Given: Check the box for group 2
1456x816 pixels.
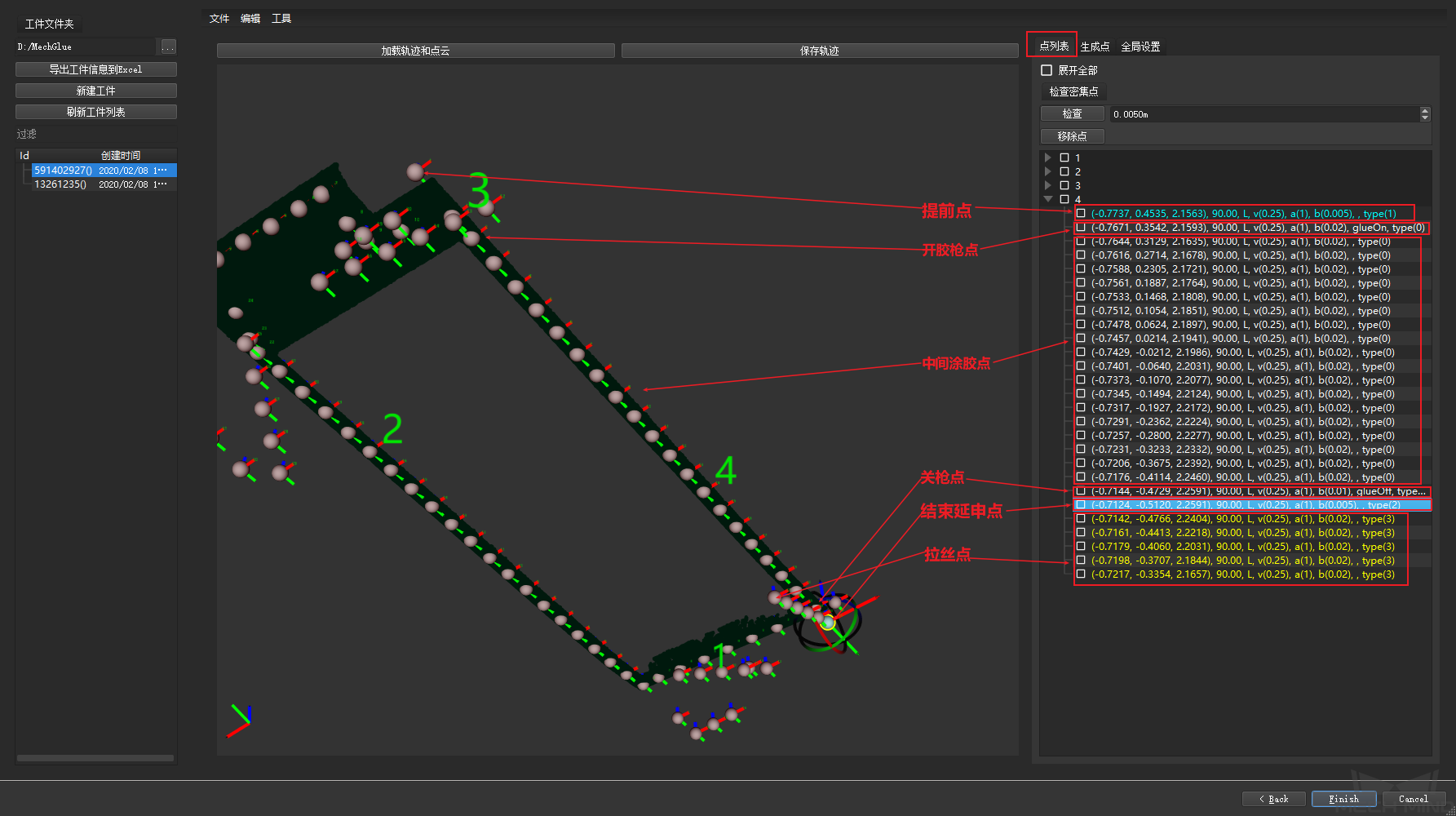Looking at the screenshot, I should pyautogui.click(x=1064, y=171).
